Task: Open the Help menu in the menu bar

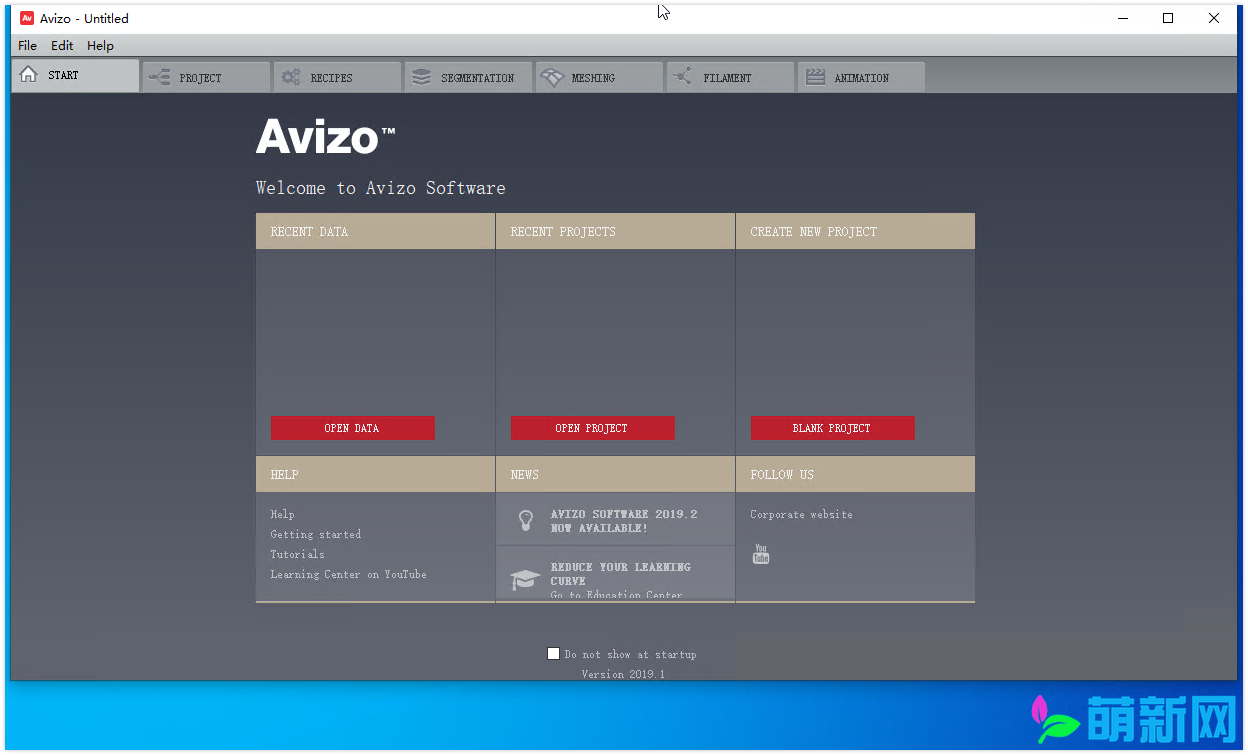Action: pos(100,45)
